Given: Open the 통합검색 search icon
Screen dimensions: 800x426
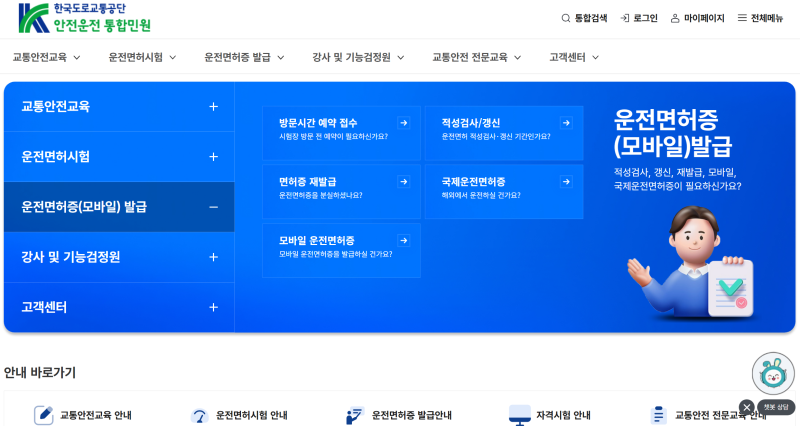Looking at the screenshot, I should point(565,18).
